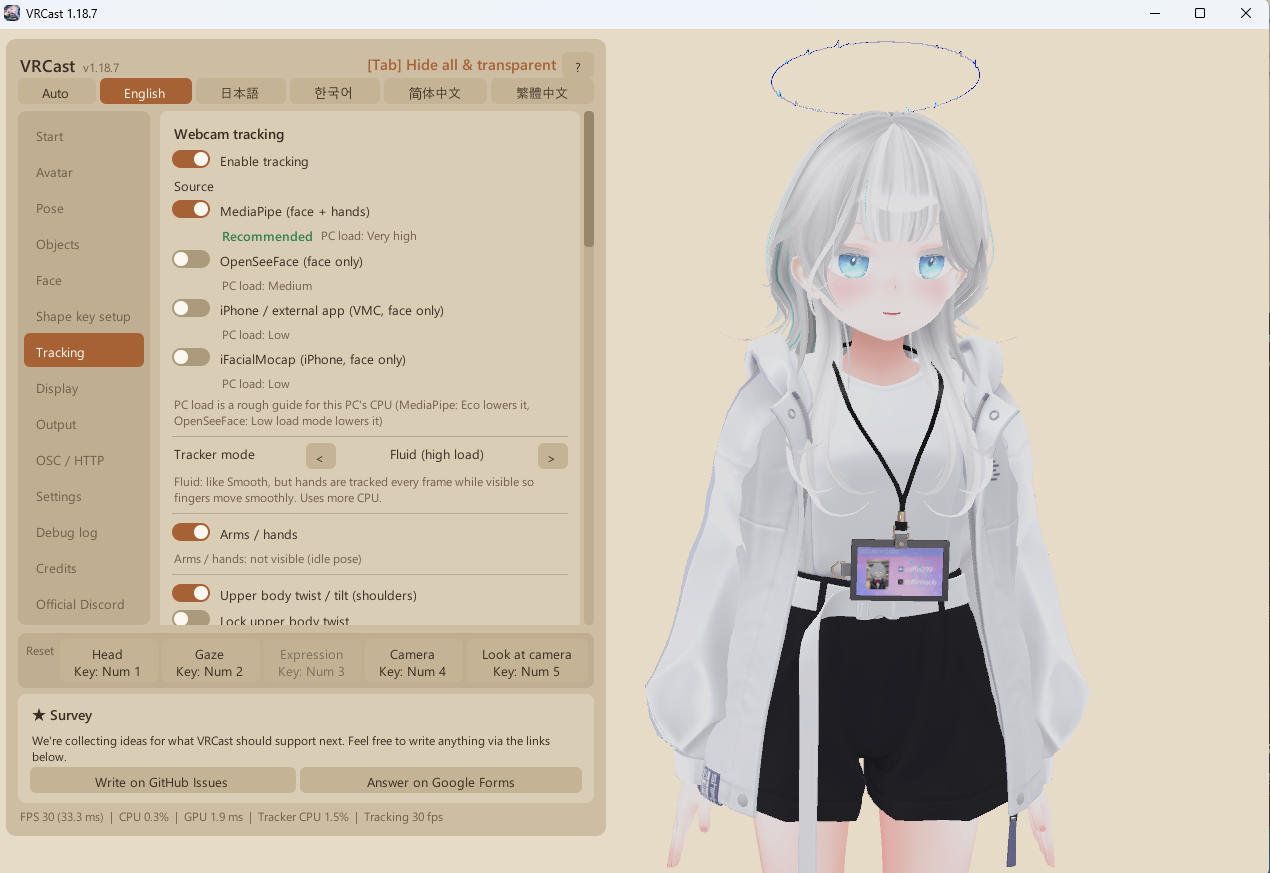Turn on iPhone / external app VMC toggle
Image resolution: width=1270 pixels, height=873 pixels.
click(x=191, y=309)
